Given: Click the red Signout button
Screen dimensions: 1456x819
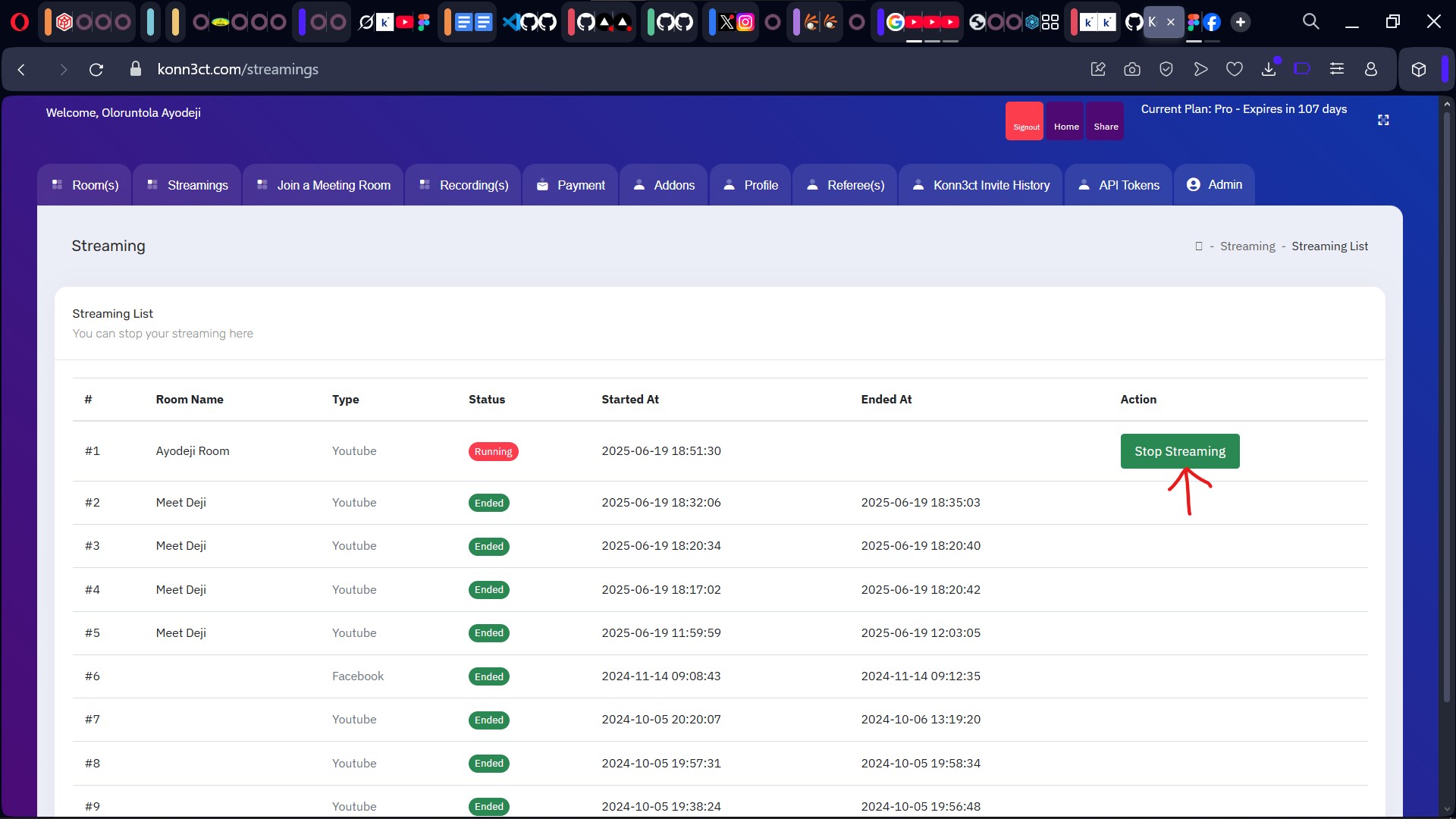Looking at the screenshot, I should click(1025, 121).
